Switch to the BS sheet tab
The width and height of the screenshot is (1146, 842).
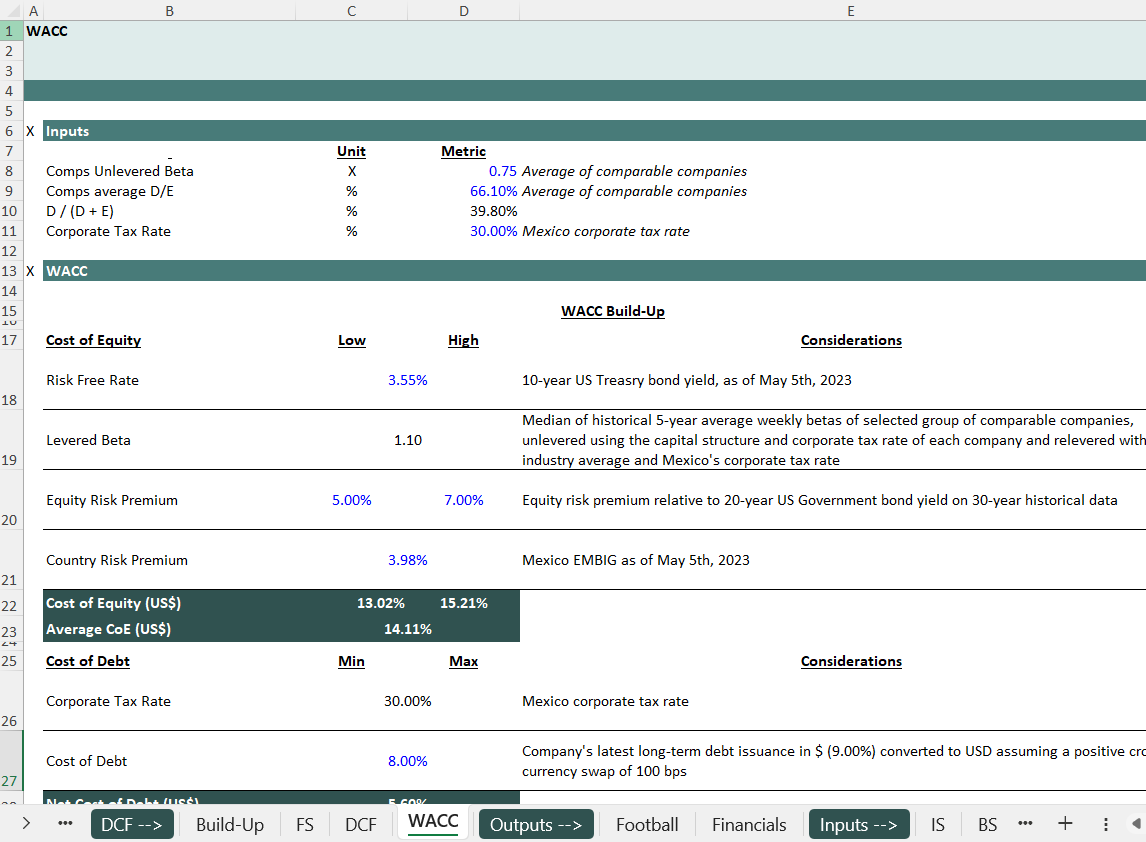987,824
